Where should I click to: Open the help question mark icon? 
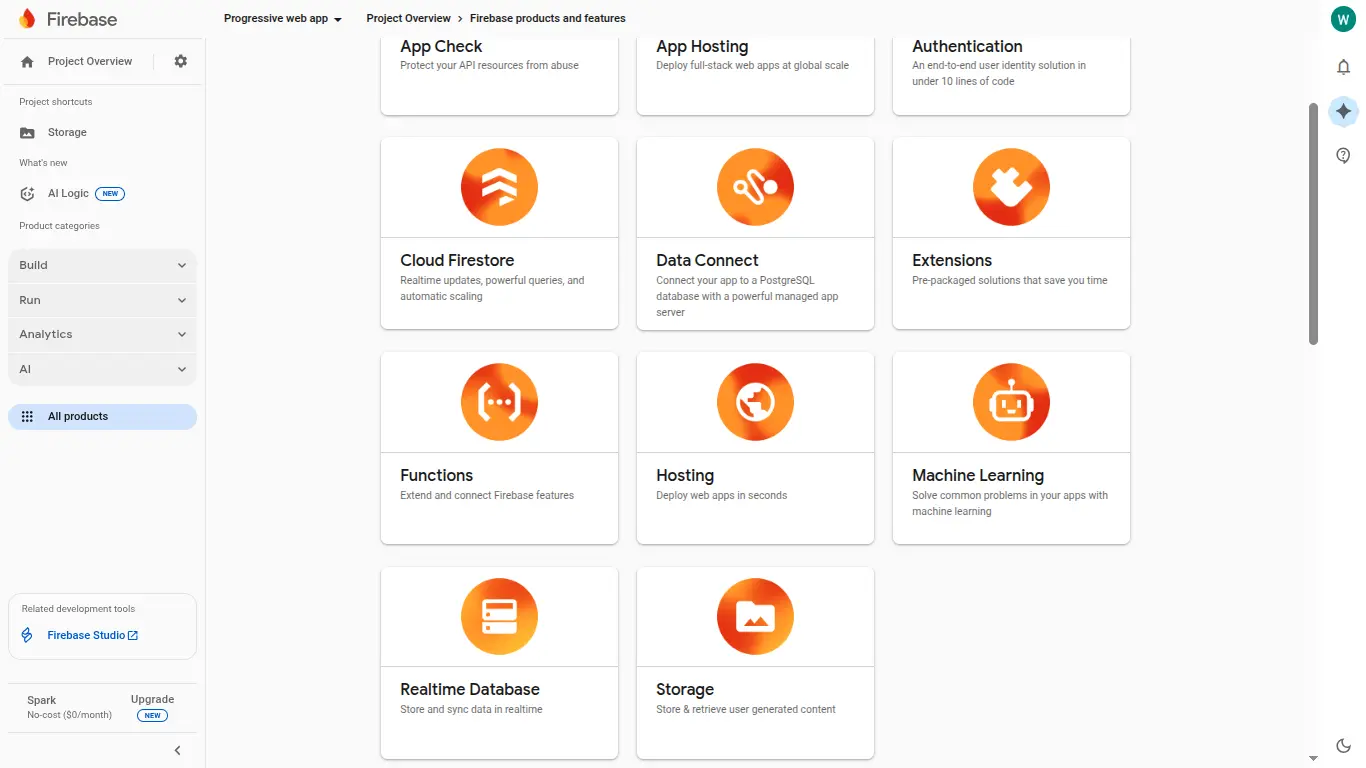(1343, 155)
